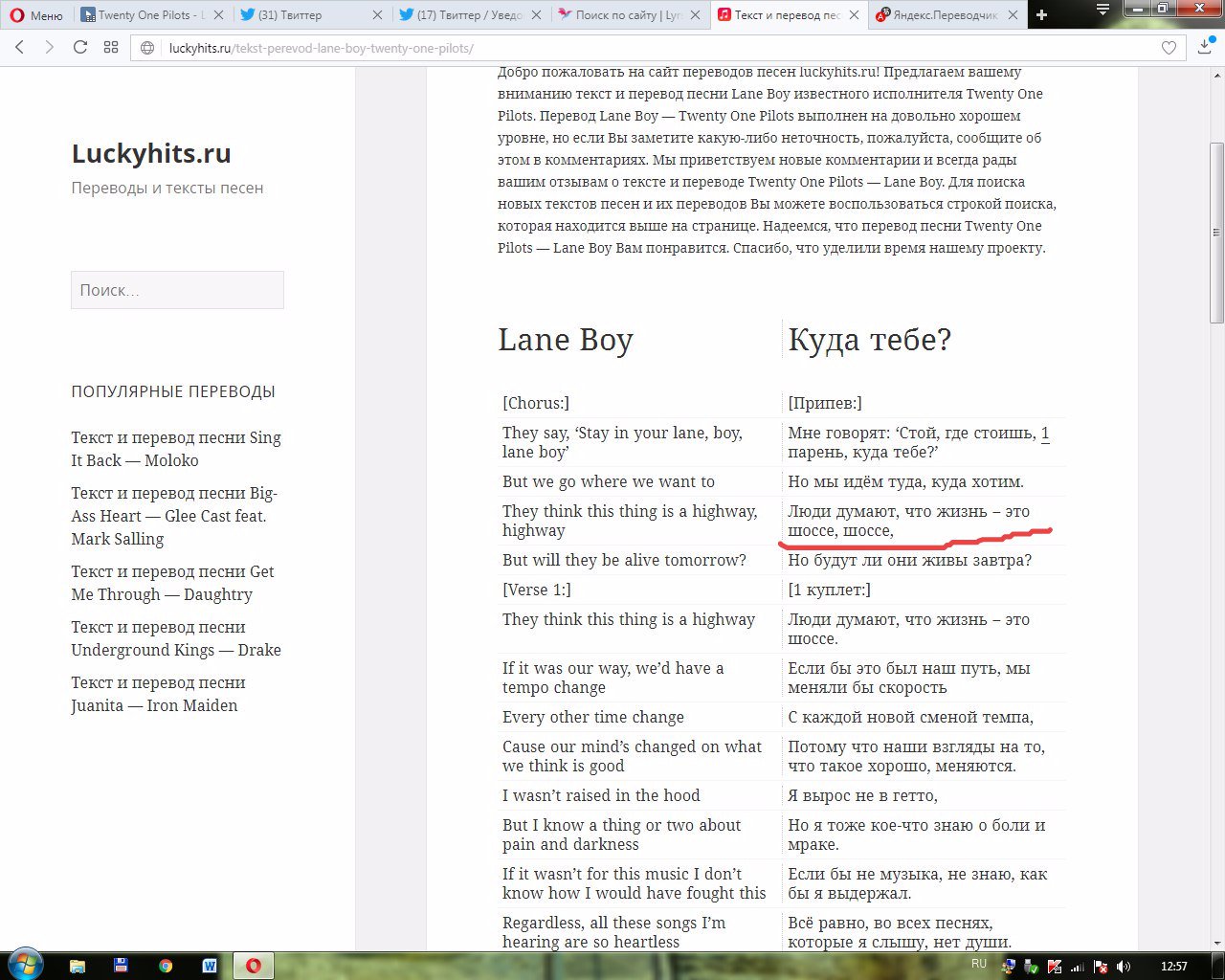The width and height of the screenshot is (1225, 980).
Task: Close the active Текст и перевод tab
Action: (853, 15)
